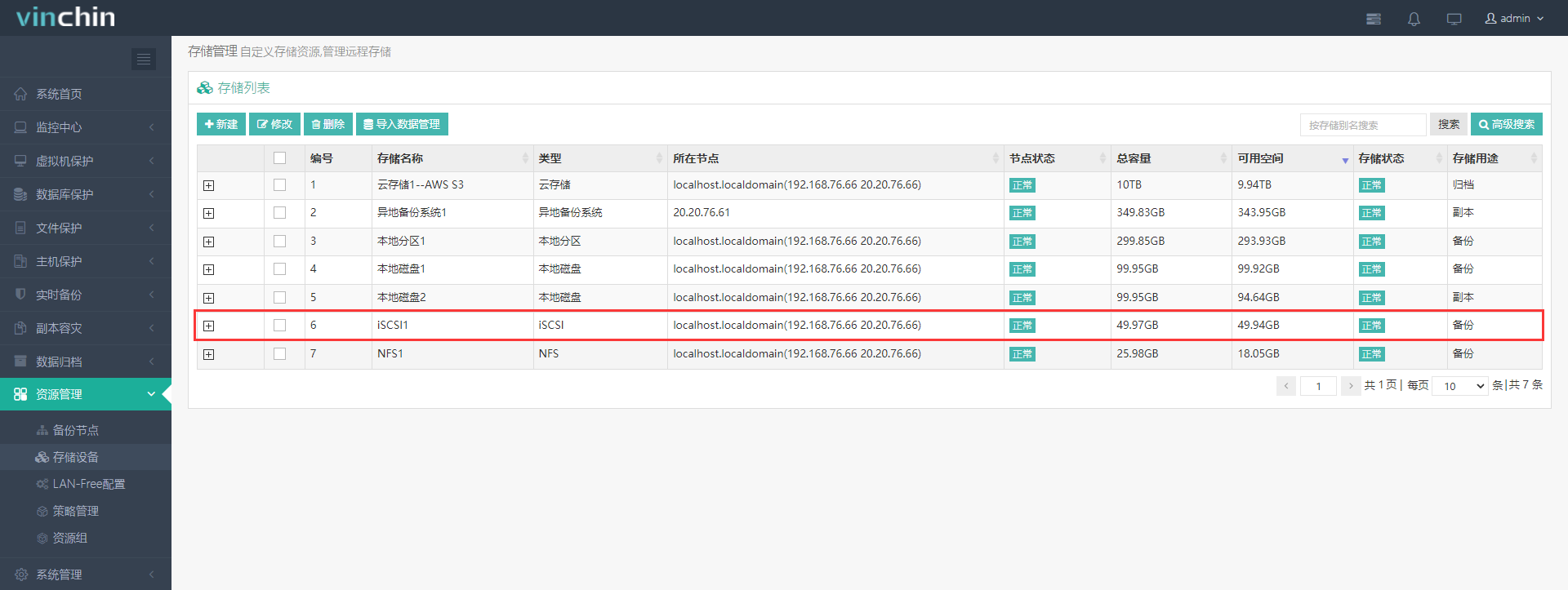Expand details of iSCSI1 row
Image resolution: width=1568 pixels, height=590 pixels.
click(209, 326)
